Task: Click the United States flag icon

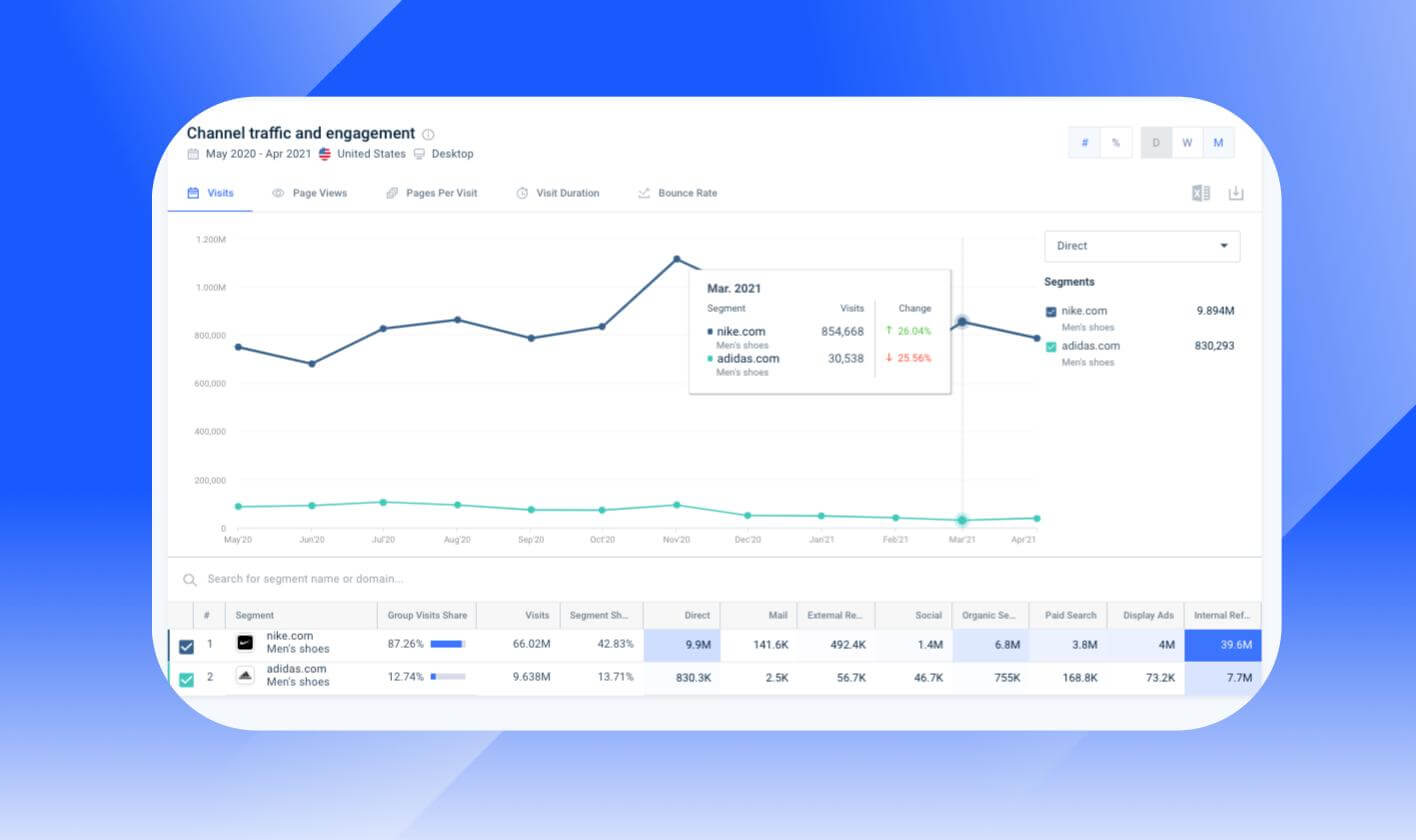Action: pyautogui.click(x=323, y=154)
